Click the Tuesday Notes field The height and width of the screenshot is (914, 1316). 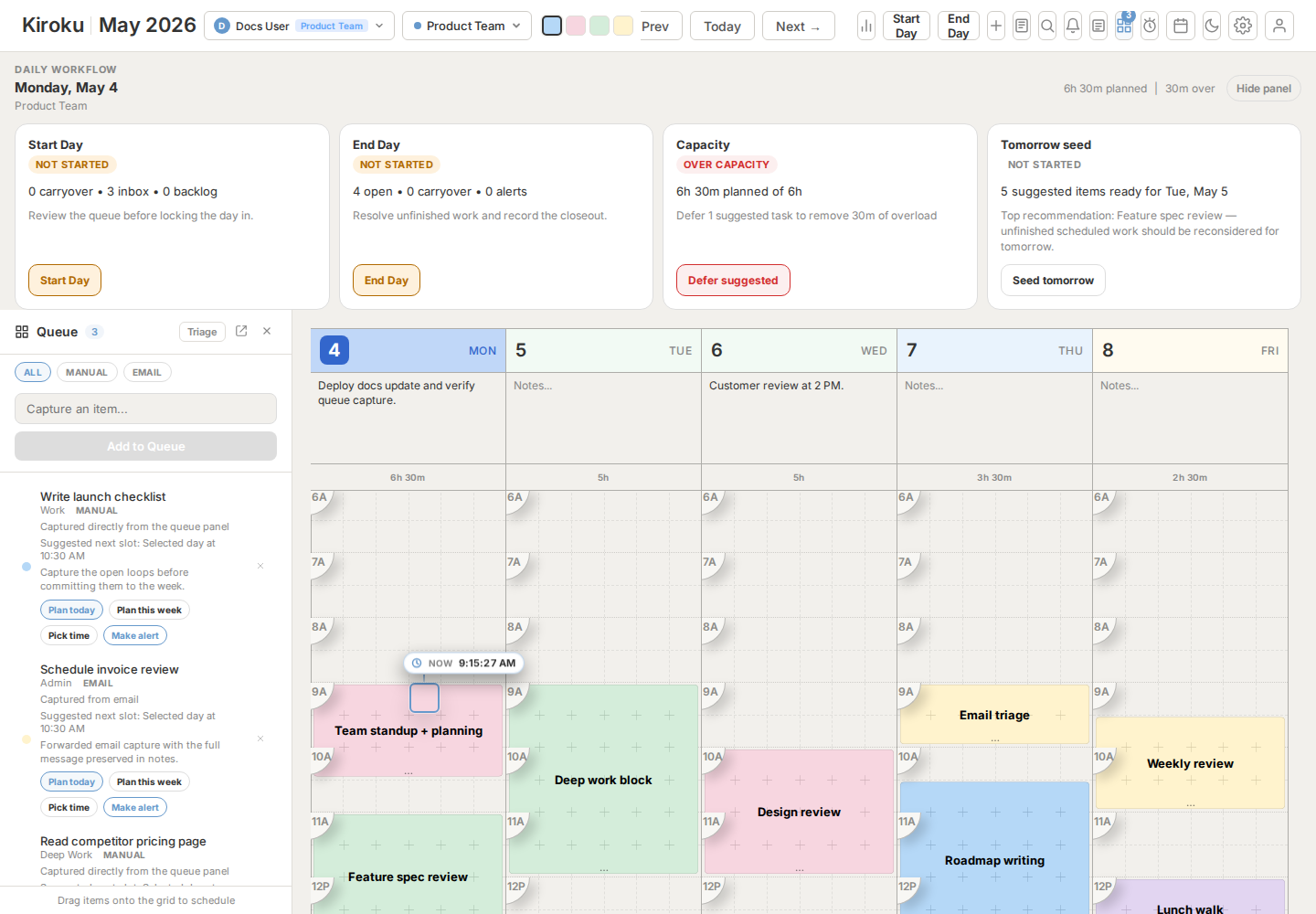[x=603, y=418]
